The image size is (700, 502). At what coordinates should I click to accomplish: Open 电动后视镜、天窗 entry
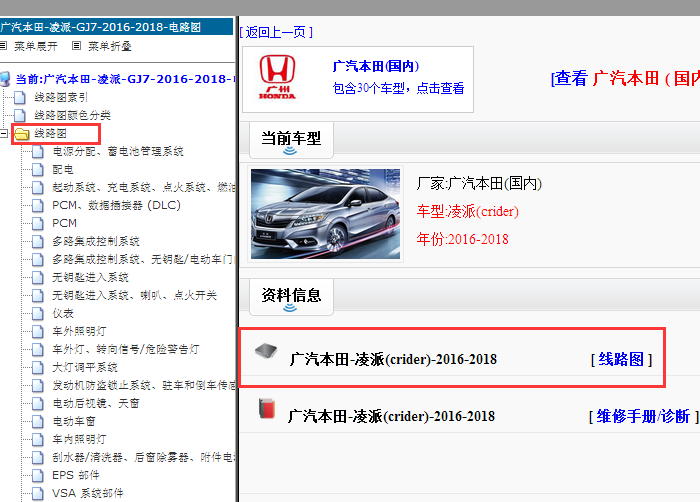pyautogui.click(x=96, y=403)
